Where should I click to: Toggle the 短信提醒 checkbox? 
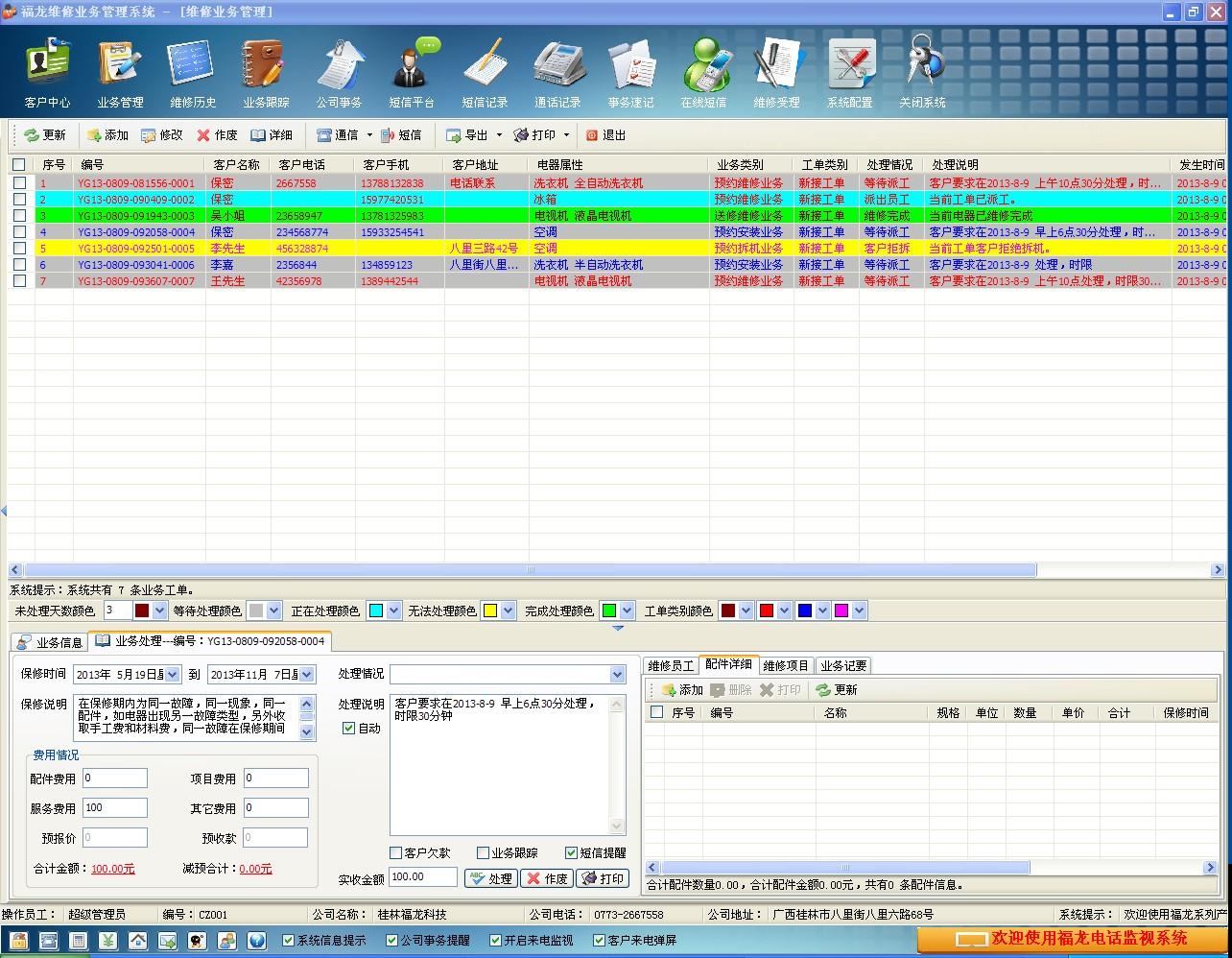click(572, 852)
